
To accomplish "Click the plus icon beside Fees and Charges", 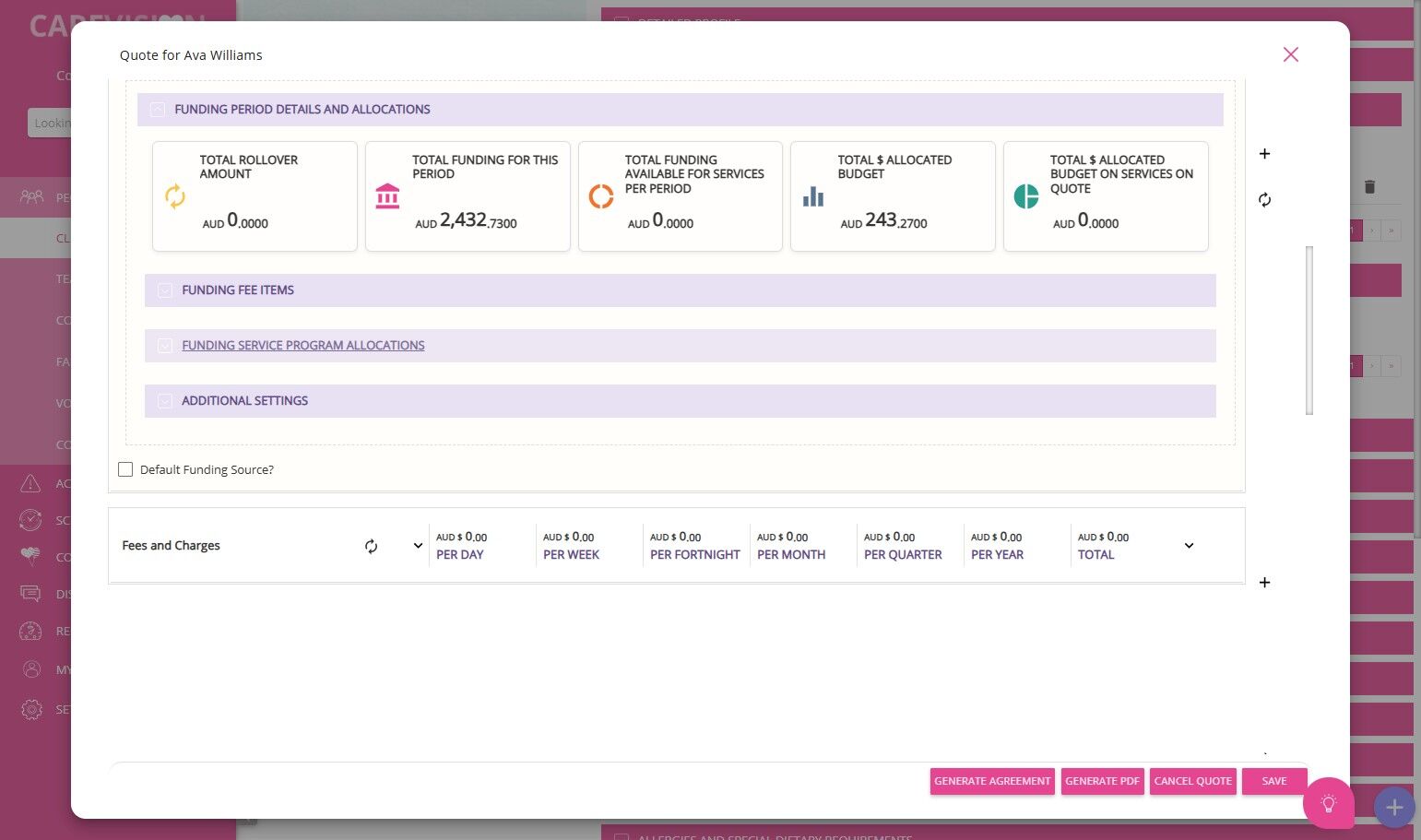I will pos(1264,583).
